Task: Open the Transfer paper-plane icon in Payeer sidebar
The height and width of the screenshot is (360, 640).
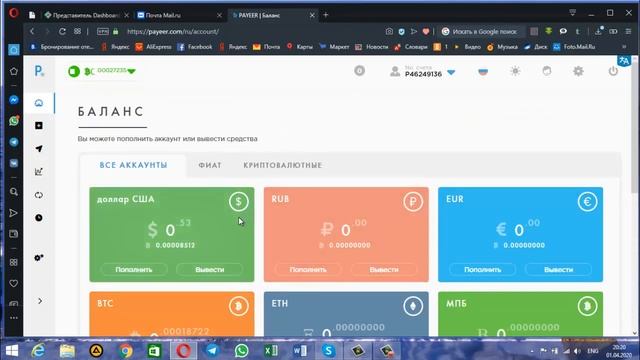Action: pyautogui.click(x=39, y=149)
